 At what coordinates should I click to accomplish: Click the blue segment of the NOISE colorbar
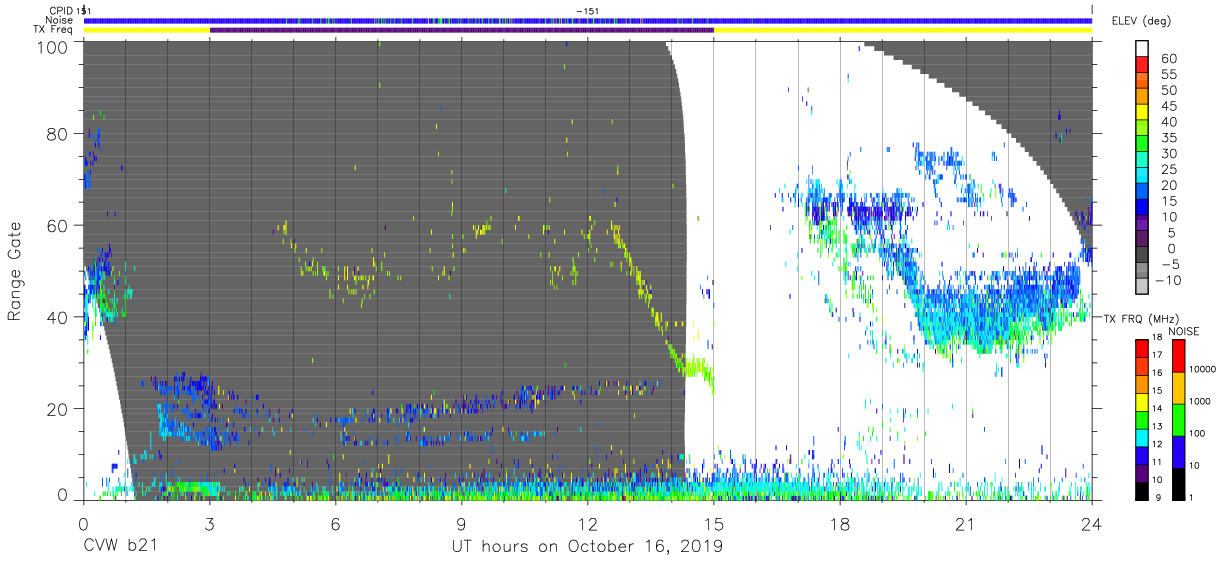tap(1177, 450)
